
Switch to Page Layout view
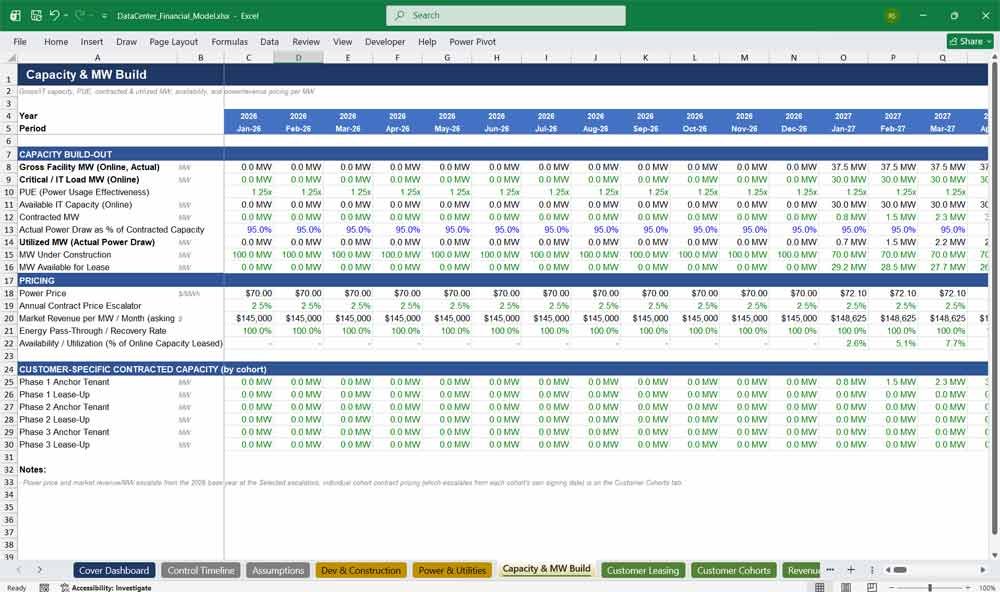(846, 587)
